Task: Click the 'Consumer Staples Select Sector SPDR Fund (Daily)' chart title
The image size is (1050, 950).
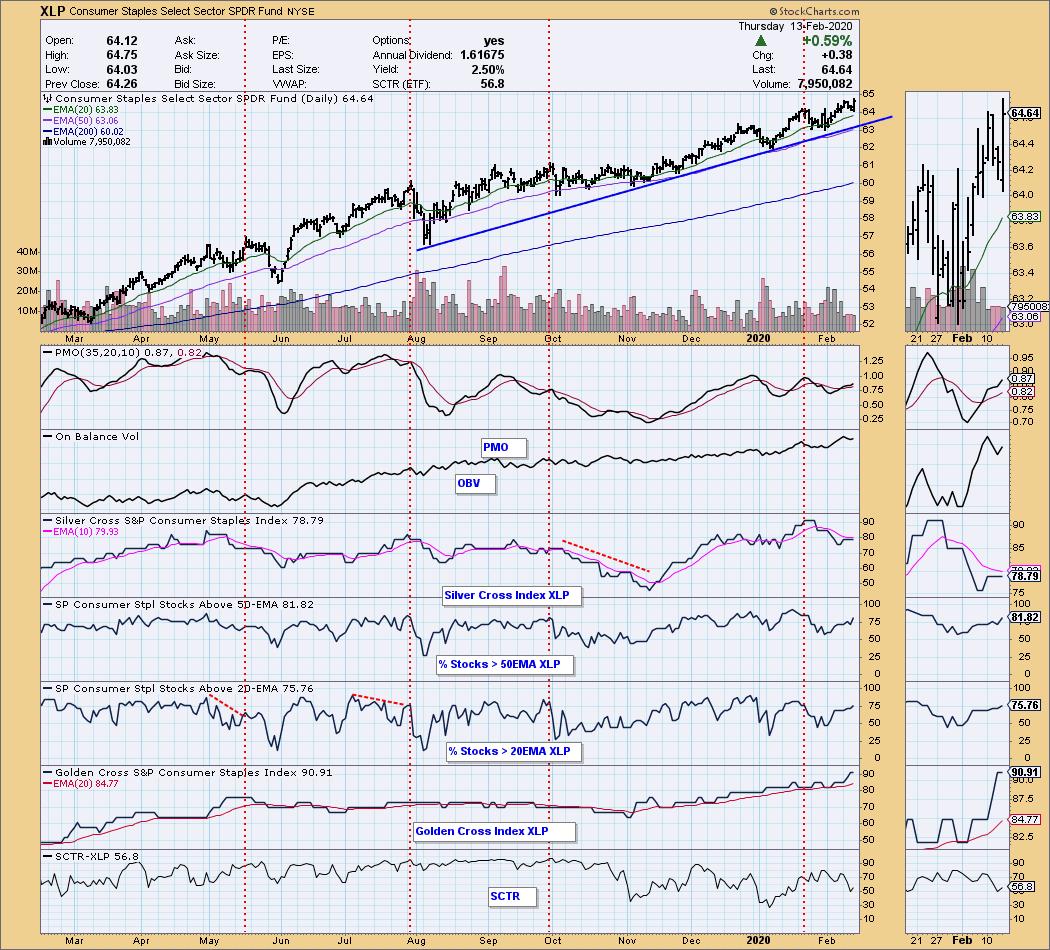Action: tap(196, 98)
